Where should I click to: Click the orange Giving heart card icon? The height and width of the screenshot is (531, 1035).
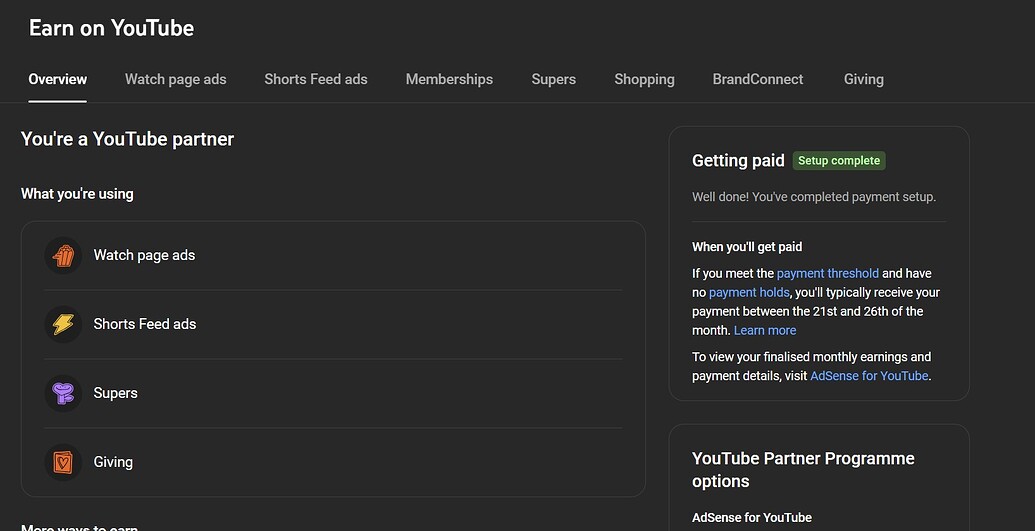(x=63, y=462)
